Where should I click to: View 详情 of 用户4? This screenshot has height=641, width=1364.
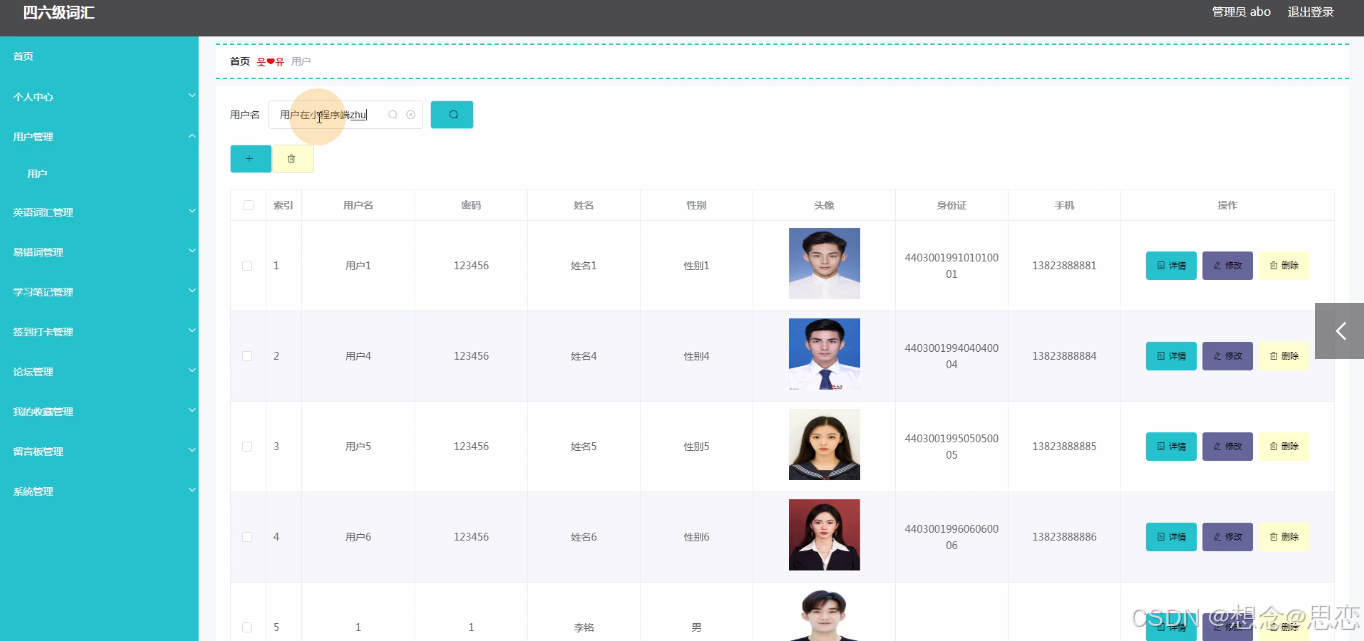[1171, 356]
